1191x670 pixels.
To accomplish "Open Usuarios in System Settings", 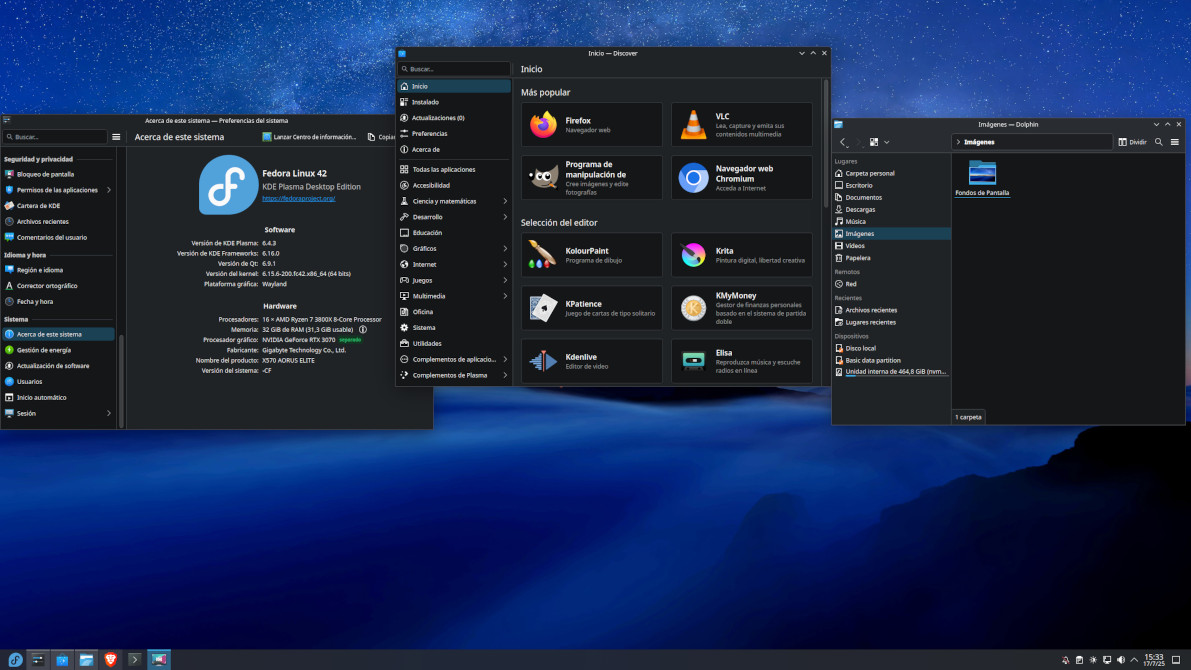I will (58, 381).
